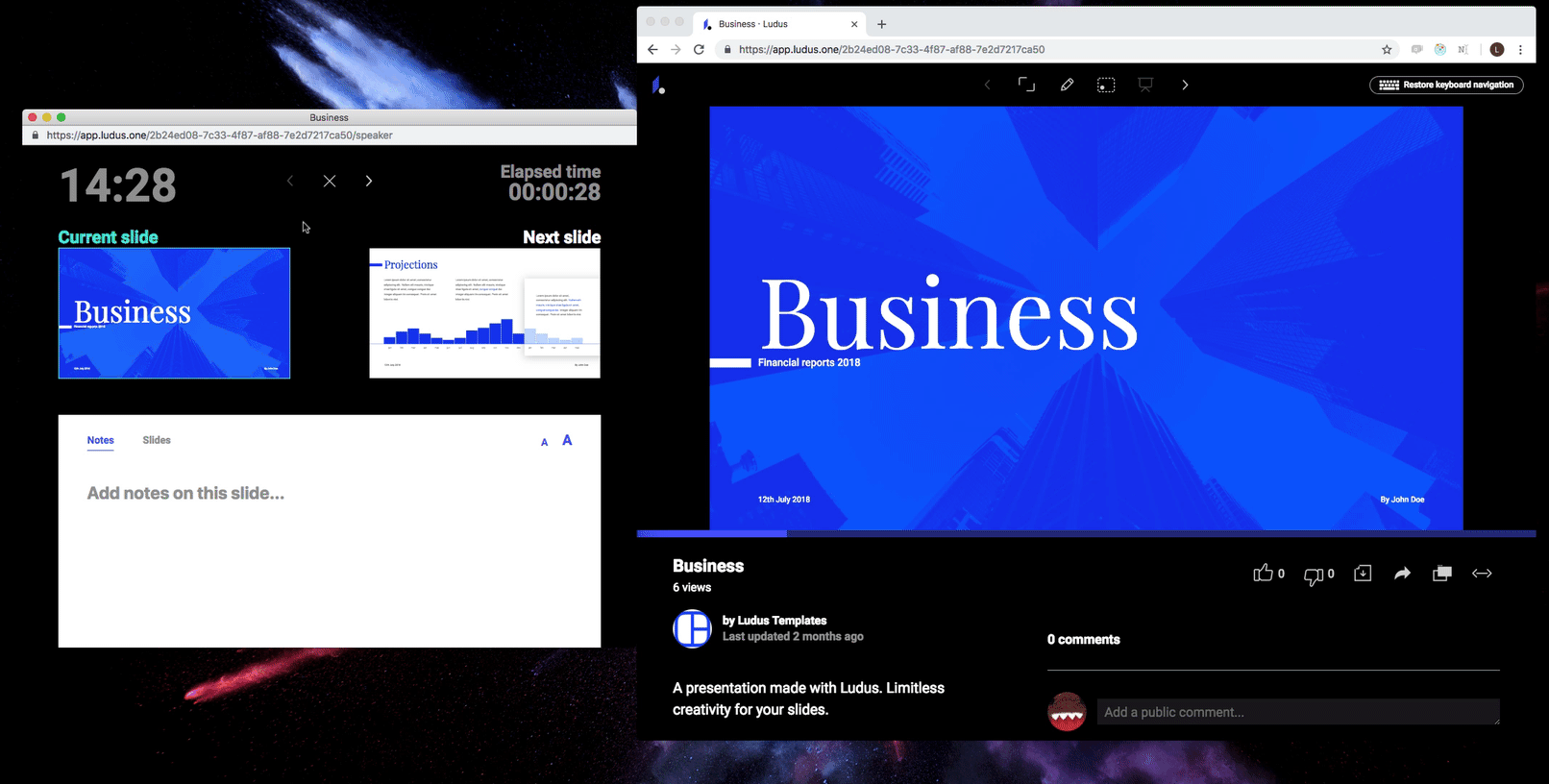Screen dimensions: 1549x784
Task: Go to next slide in speaker window
Action: click(369, 181)
